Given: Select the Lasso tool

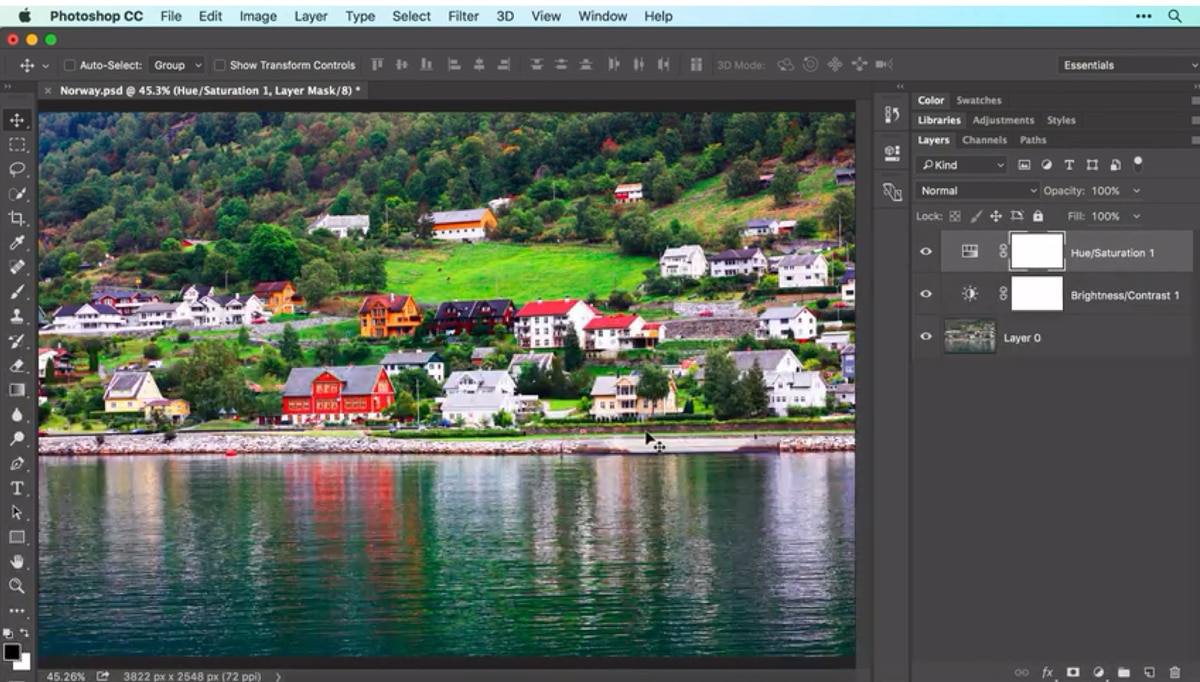Looking at the screenshot, I should coord(15,169).
